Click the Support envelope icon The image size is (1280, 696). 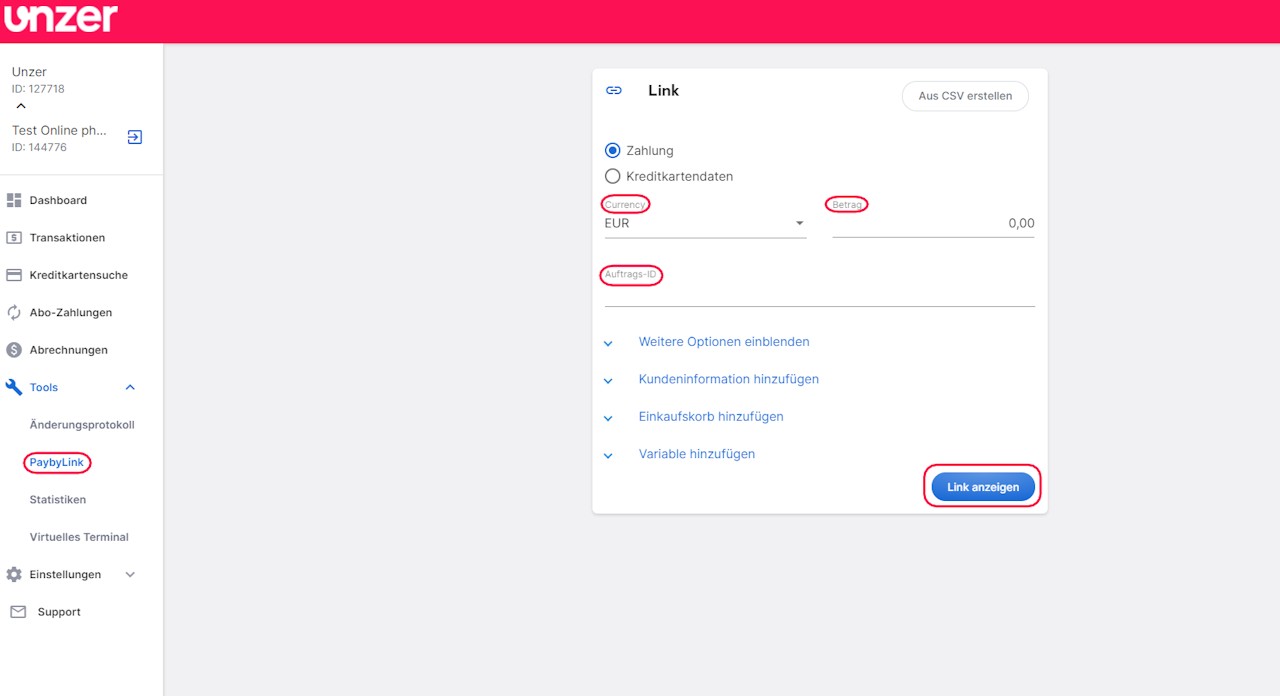pos(18,612)
